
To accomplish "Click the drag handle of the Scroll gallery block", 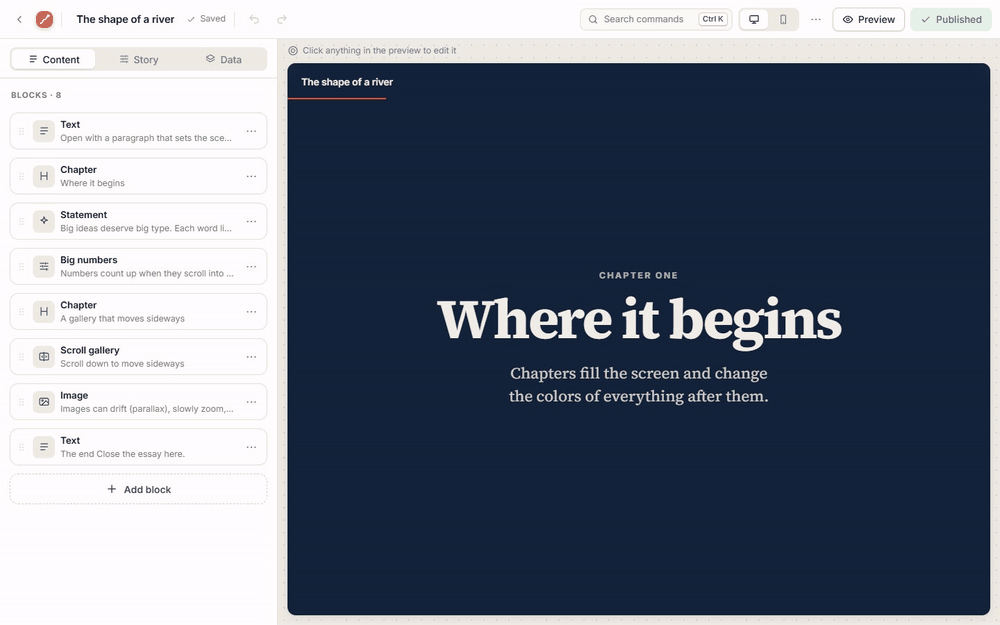I will [x=21, y=357].
